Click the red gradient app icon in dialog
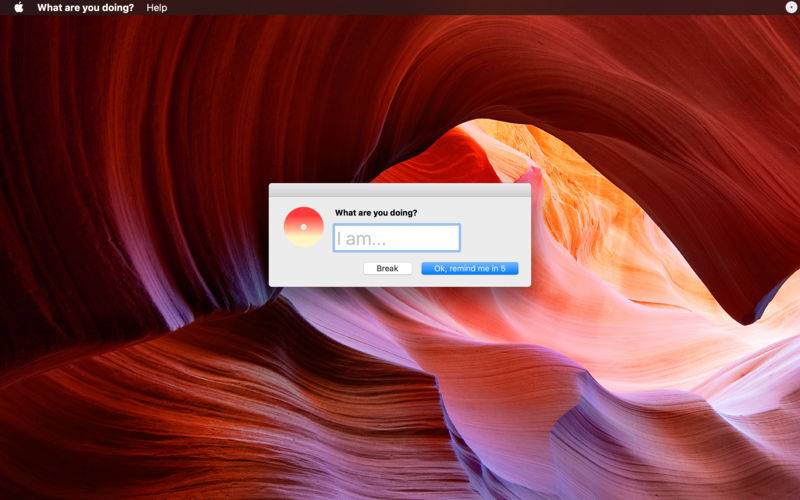Image resolution: width=800 pixels, height=500 pixels. (x=304, y=227)
